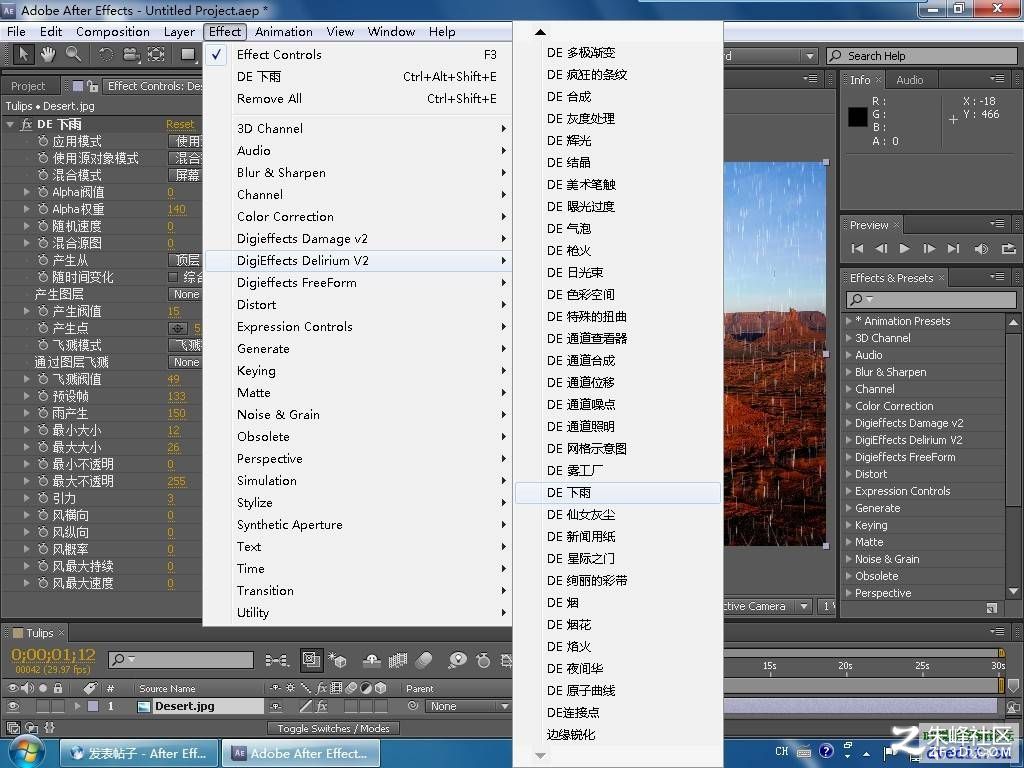Collapse the DE 下雨 effect group
The width and height of the screenshot is (1024, 768).
(10, 124)
